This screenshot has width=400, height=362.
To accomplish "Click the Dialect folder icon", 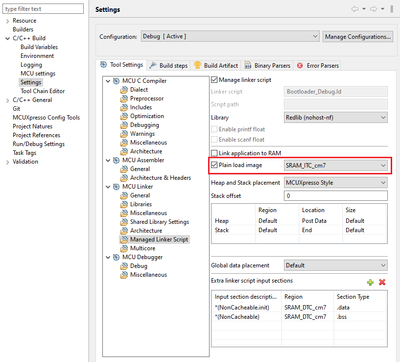I will [x=124, y=90].
